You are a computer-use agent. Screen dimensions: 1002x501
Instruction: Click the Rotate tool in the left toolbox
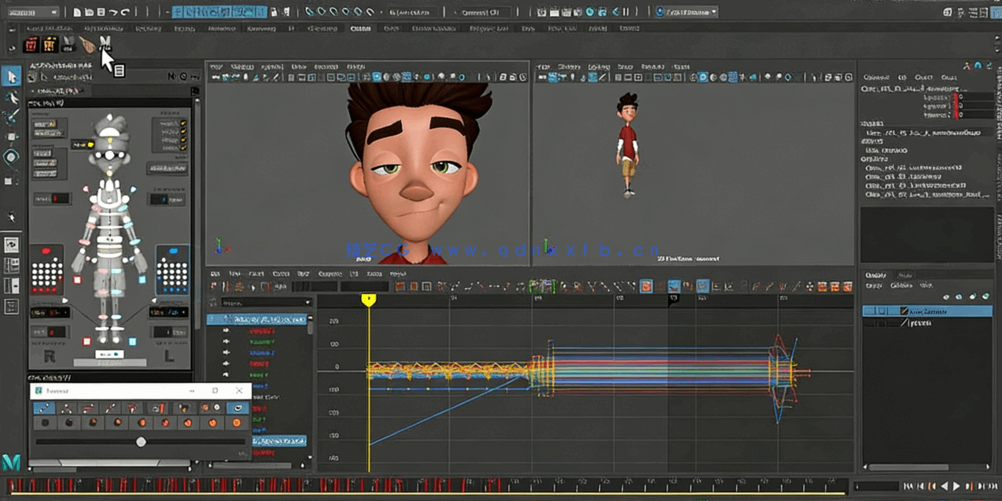click(12, 157)
